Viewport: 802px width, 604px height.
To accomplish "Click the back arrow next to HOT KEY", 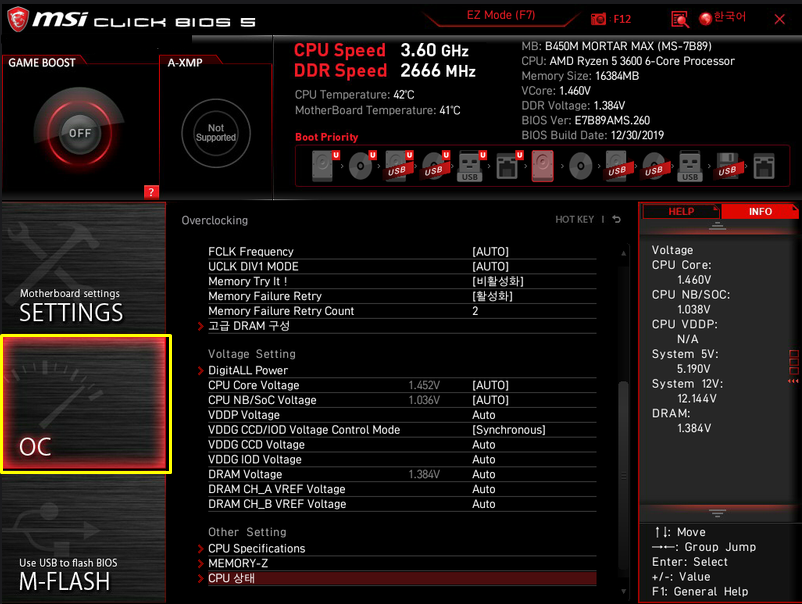I will pos(616,219).
